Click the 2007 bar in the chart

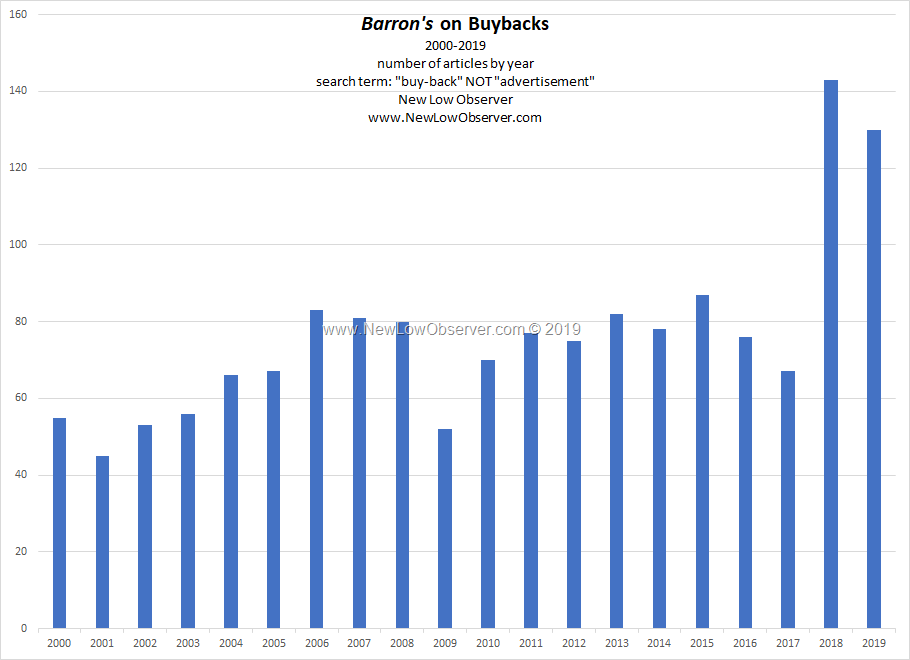coord(359,473)
